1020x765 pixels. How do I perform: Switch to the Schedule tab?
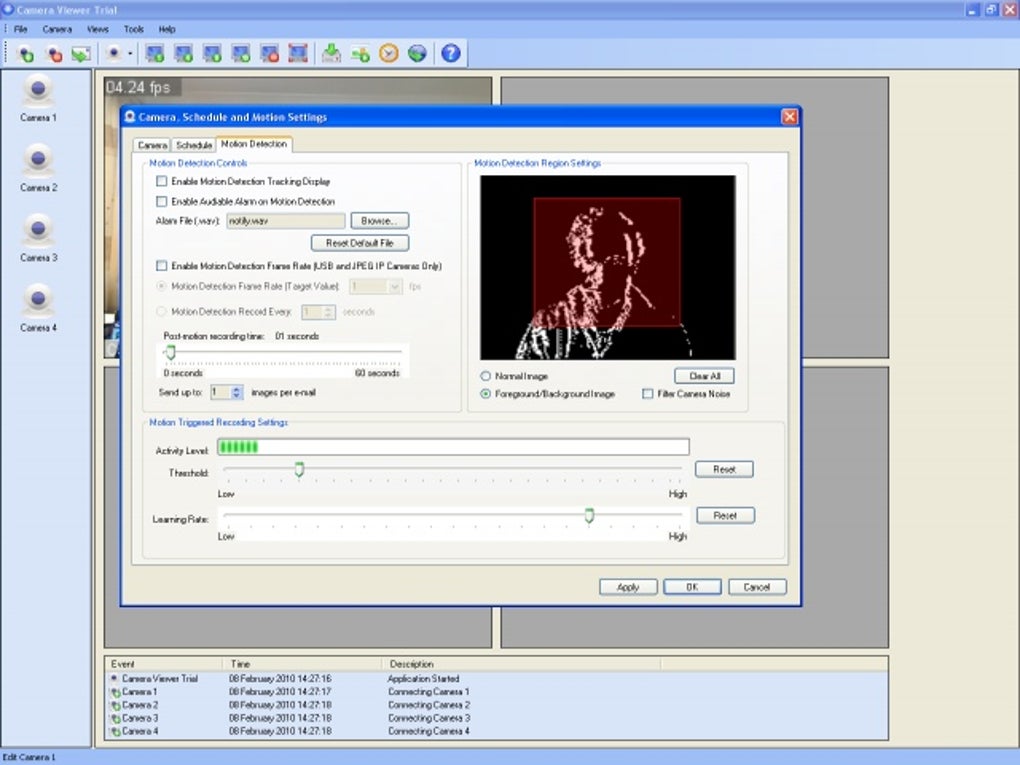(x=193, y=144)
